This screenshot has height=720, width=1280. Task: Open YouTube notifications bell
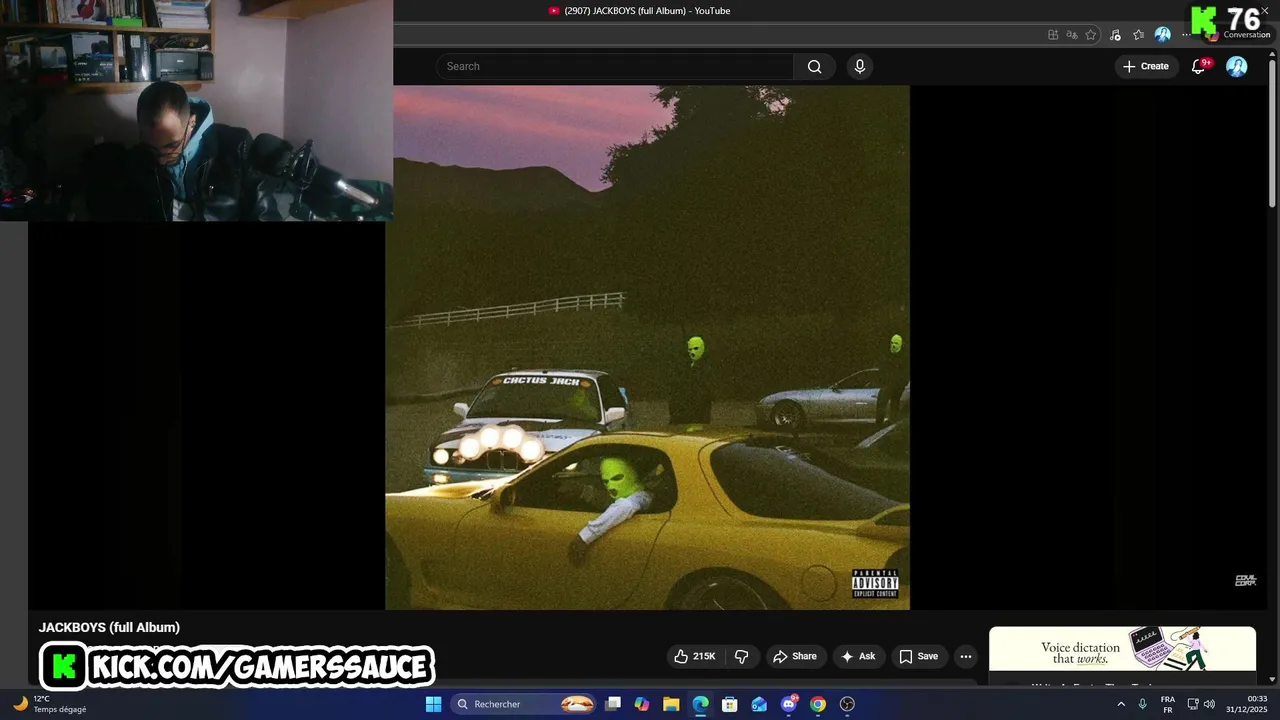pos(1198,66)
